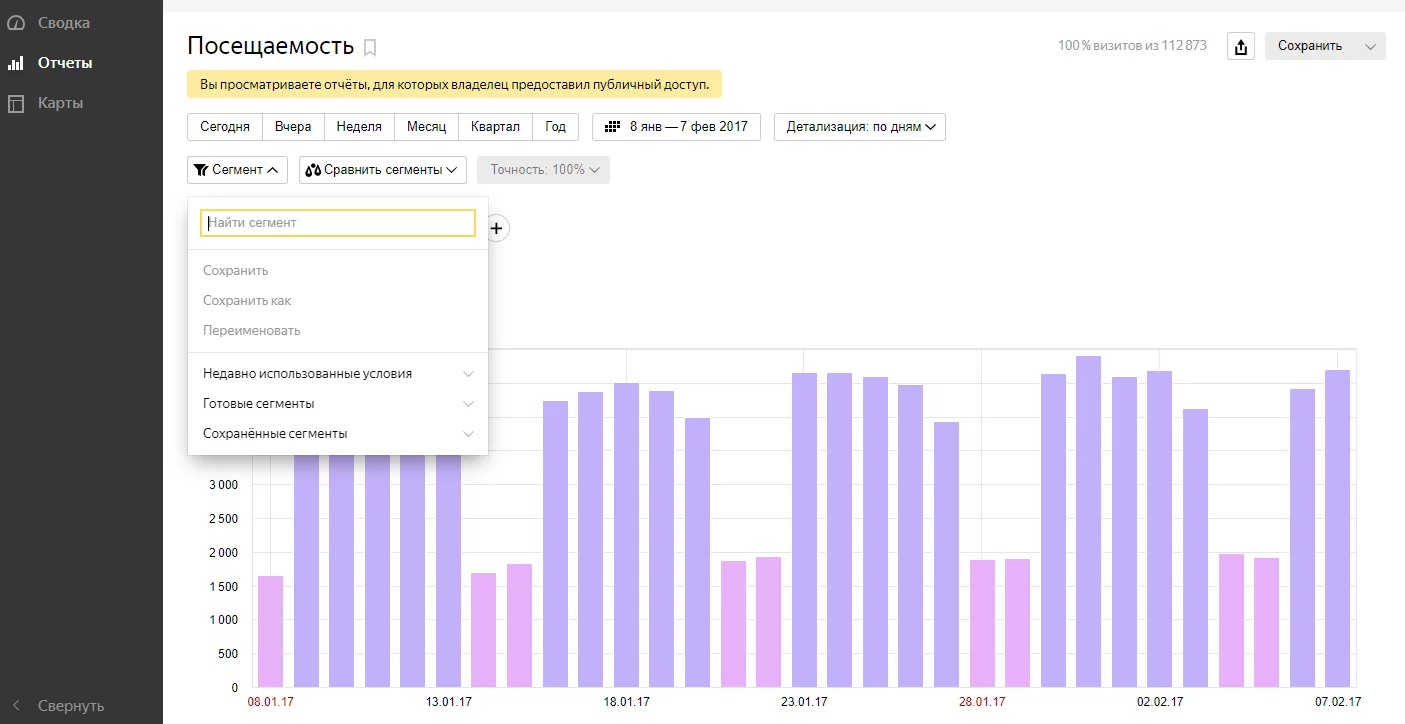Image resolution: width=1405 pixels, height=724 pixels.
Task: Expand Готовые сегменты list
Action: pyautogui.click(x=338, y=404)
